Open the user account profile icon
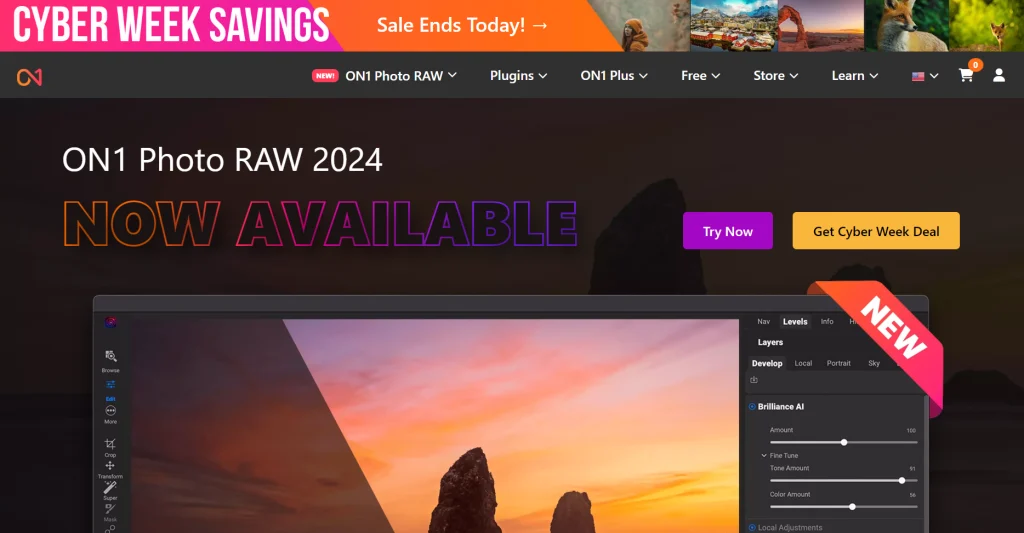1024x533 pixels. (x=999, y=75)
